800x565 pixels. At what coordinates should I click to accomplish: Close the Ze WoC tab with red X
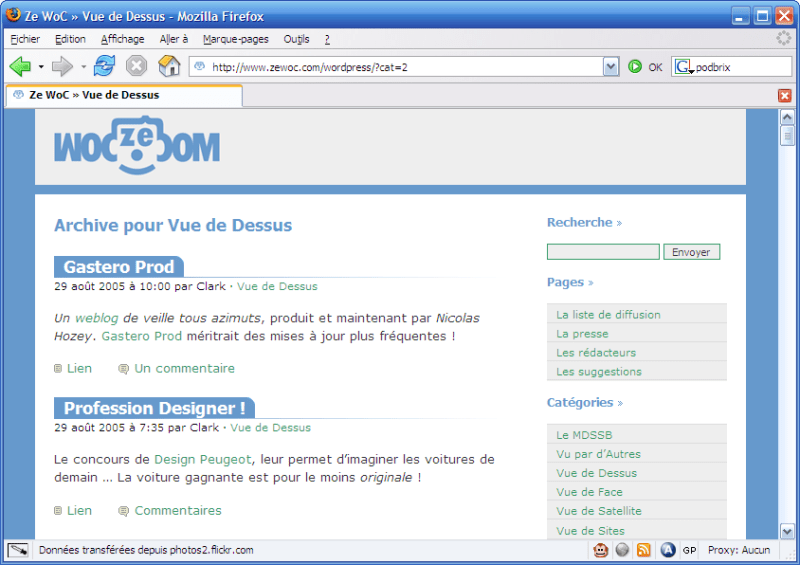click(x=785, y=95)
